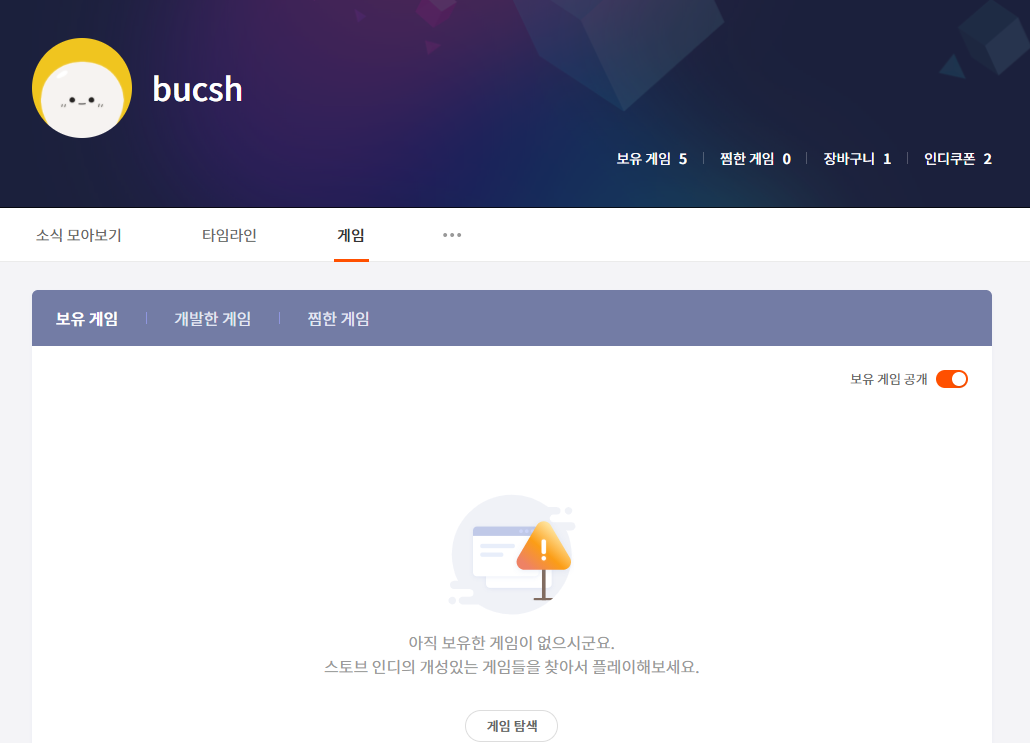1030x743 pixels.
Task: Switch to the 소식 모아보기 tab
Action: 79,236
